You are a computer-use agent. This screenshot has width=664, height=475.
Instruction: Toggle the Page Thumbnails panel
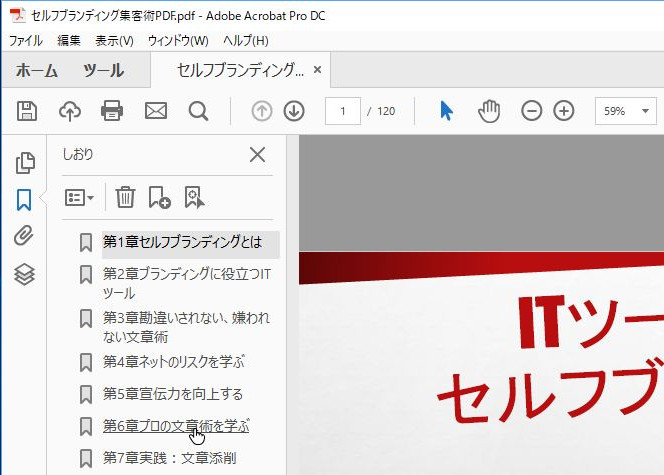click(x=25, y=163)
